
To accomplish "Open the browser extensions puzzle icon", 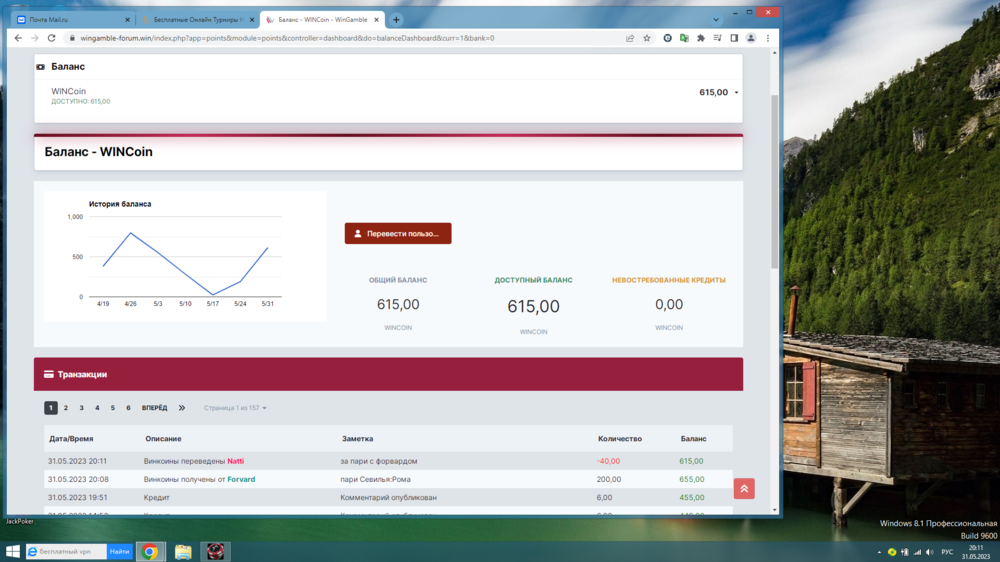I will [701, 38].
